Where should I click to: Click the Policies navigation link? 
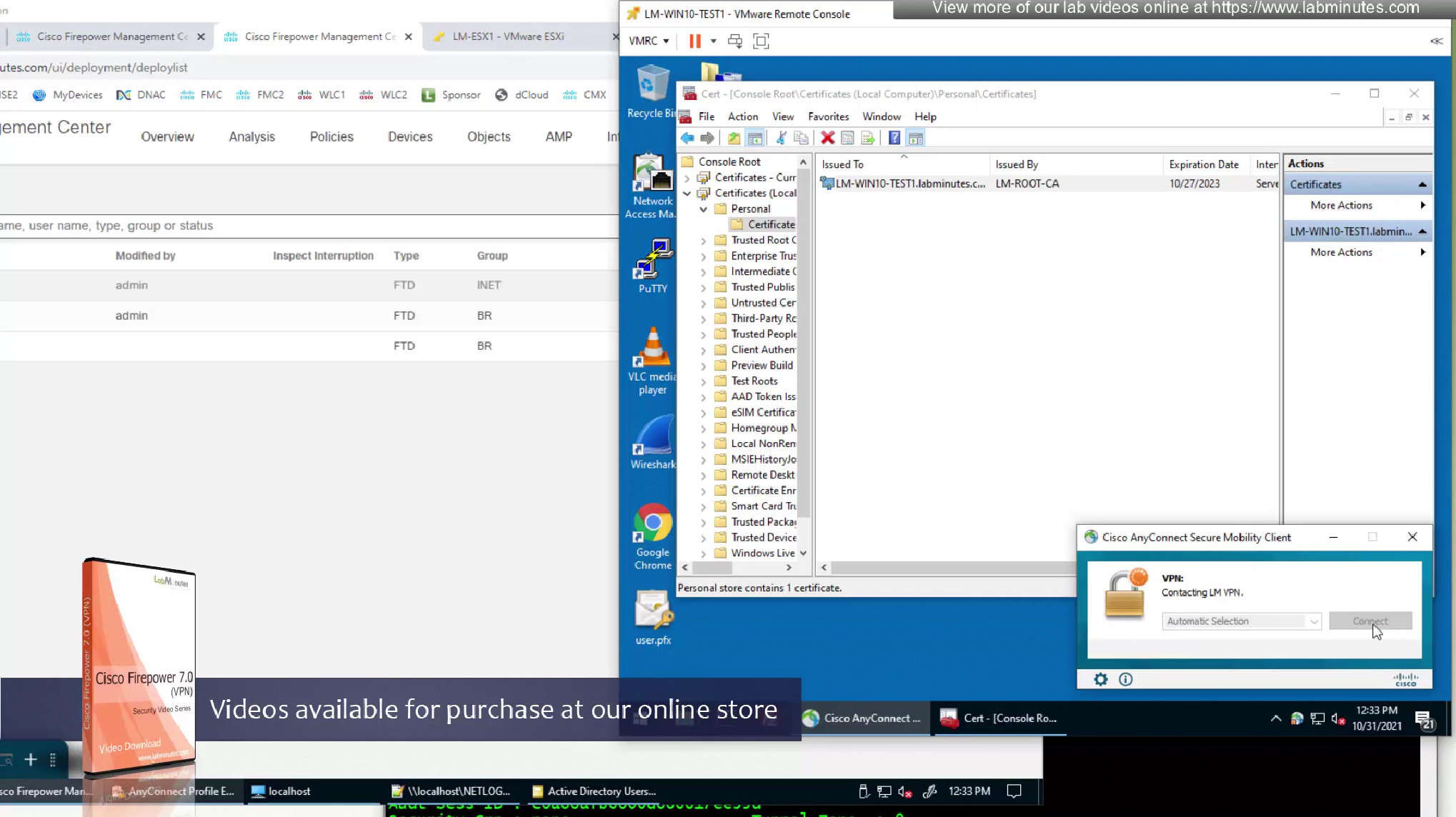click(331, 136)
